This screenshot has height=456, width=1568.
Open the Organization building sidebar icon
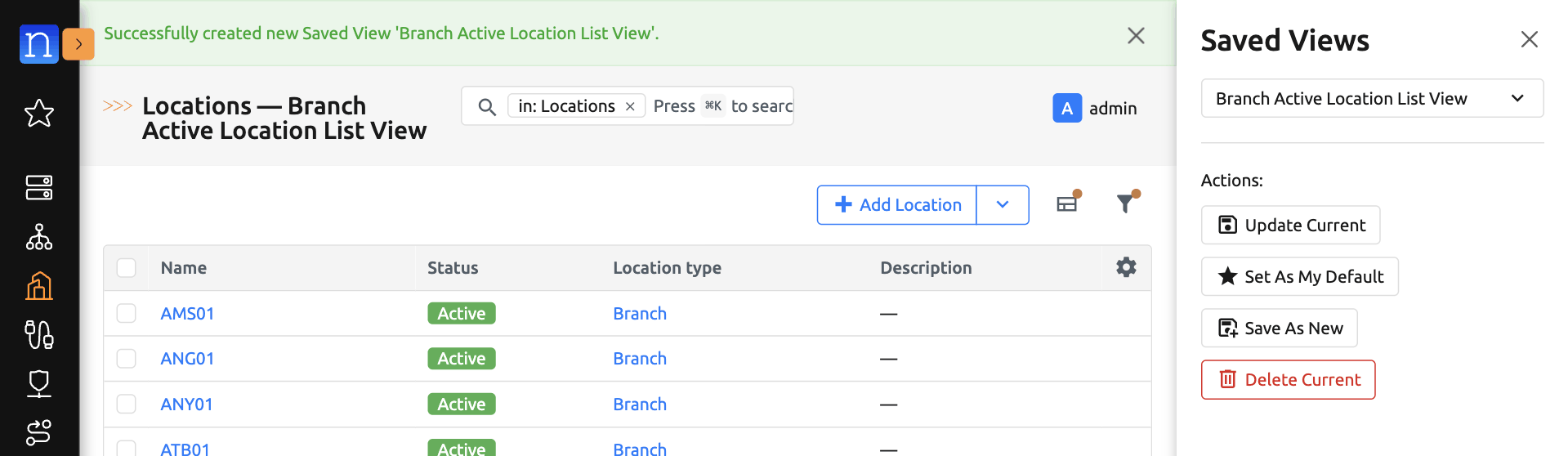pyautogui.click(x=38, y=286)
